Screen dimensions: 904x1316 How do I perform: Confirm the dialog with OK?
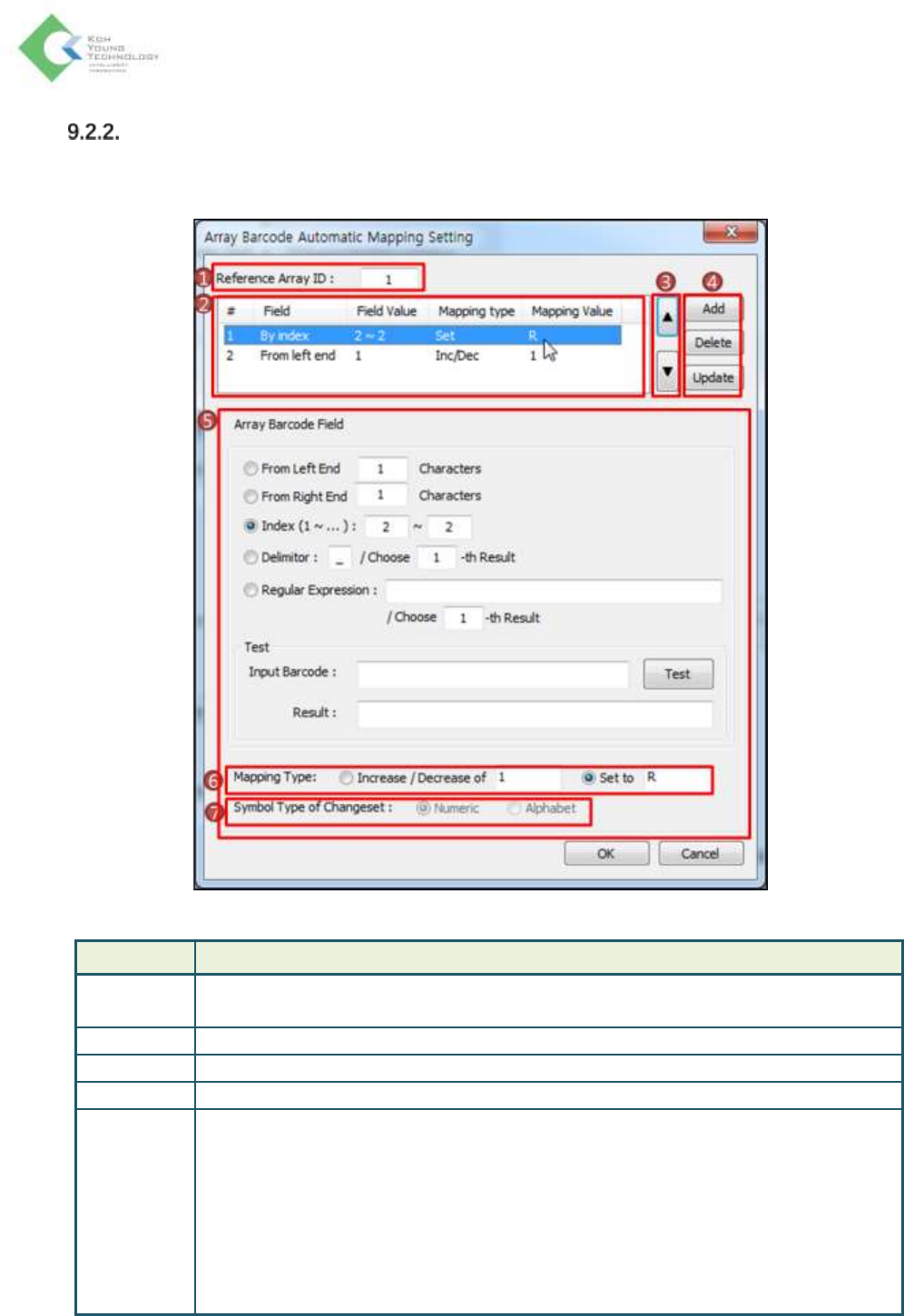(x=606, y=854)
